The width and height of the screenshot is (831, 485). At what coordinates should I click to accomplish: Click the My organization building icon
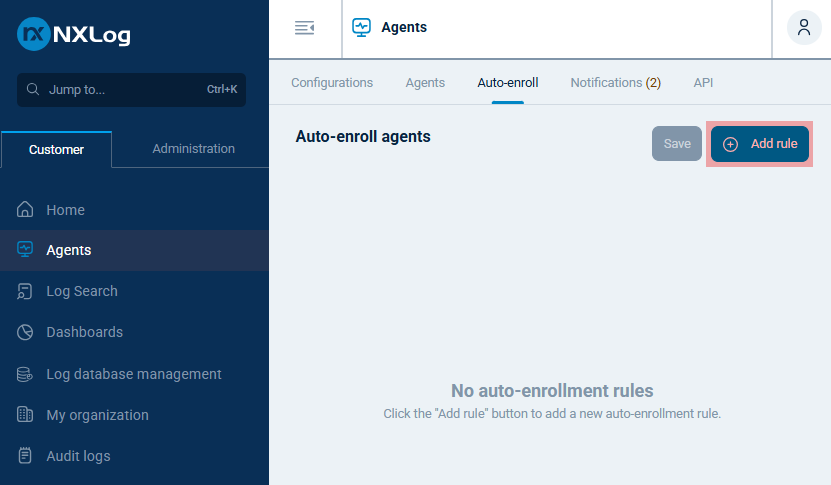click(x=26, y=415)
